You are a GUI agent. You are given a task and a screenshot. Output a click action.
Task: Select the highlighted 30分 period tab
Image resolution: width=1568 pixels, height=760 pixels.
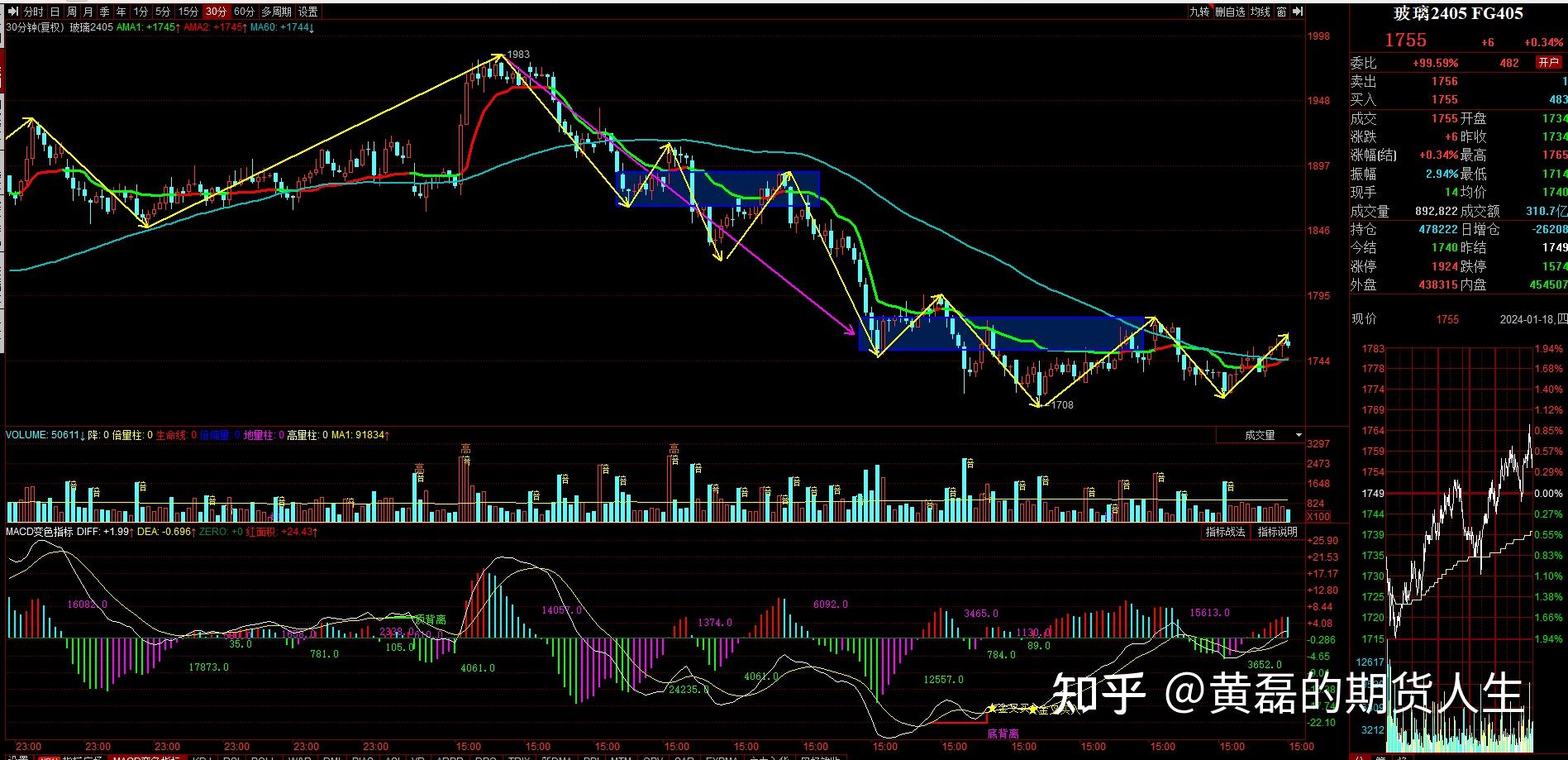(216, 12)
